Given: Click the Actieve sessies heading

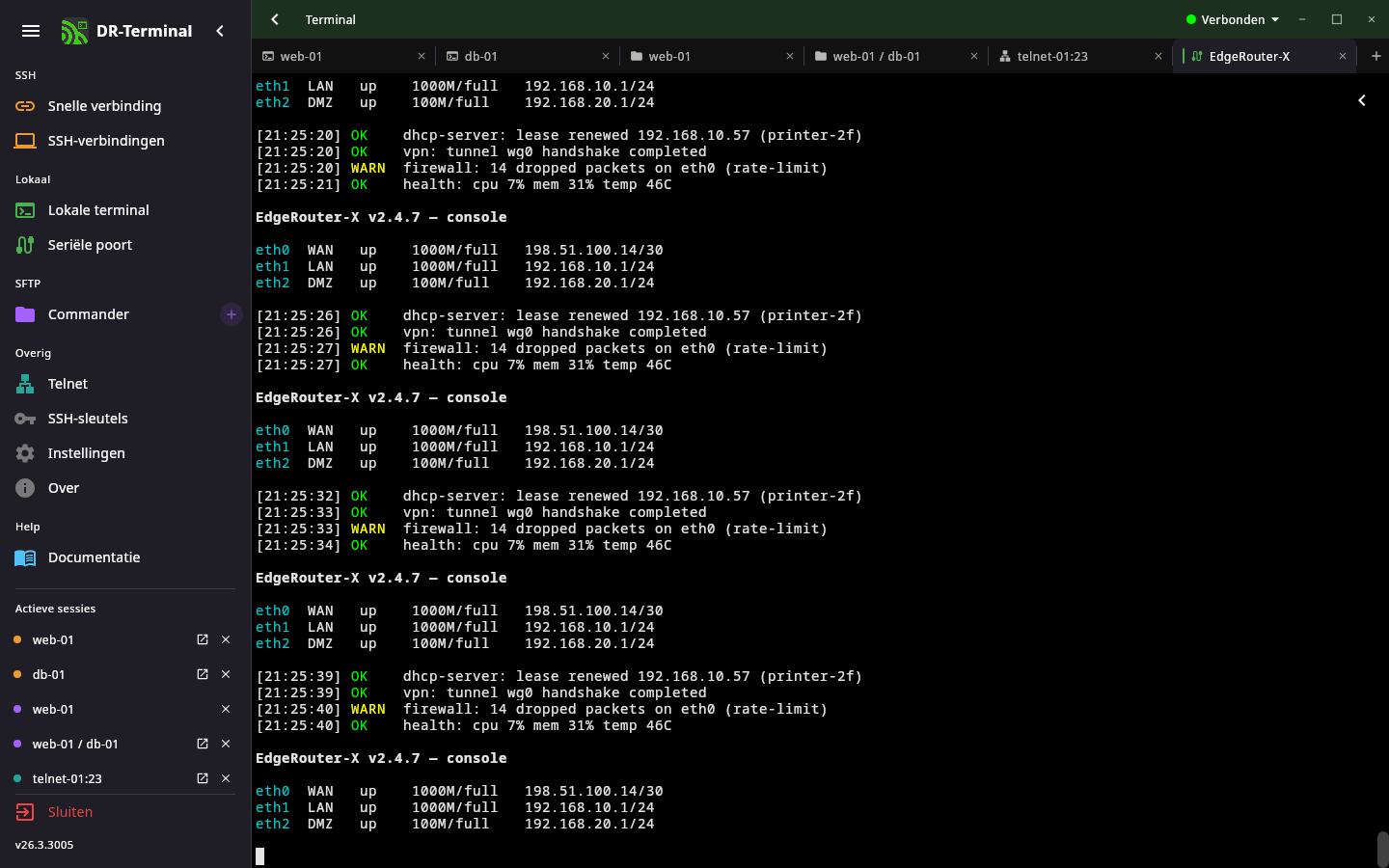Looking at the screenshot, I should coord(56,609).
